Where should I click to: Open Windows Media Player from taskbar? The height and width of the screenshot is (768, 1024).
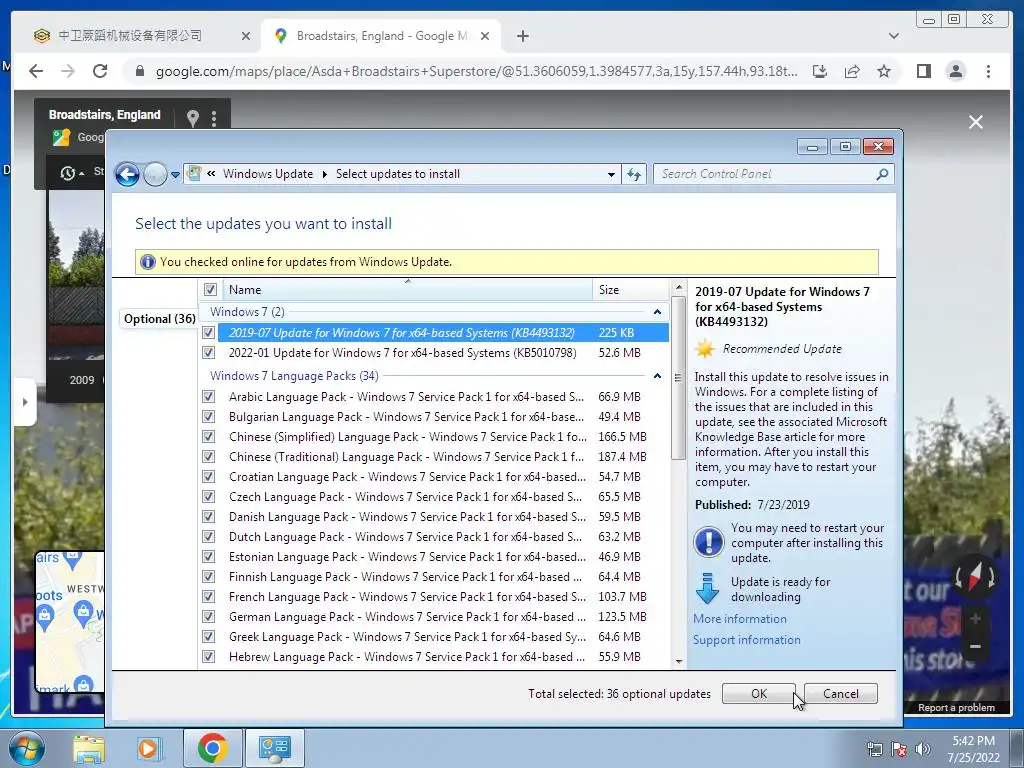tap(149, 748)
